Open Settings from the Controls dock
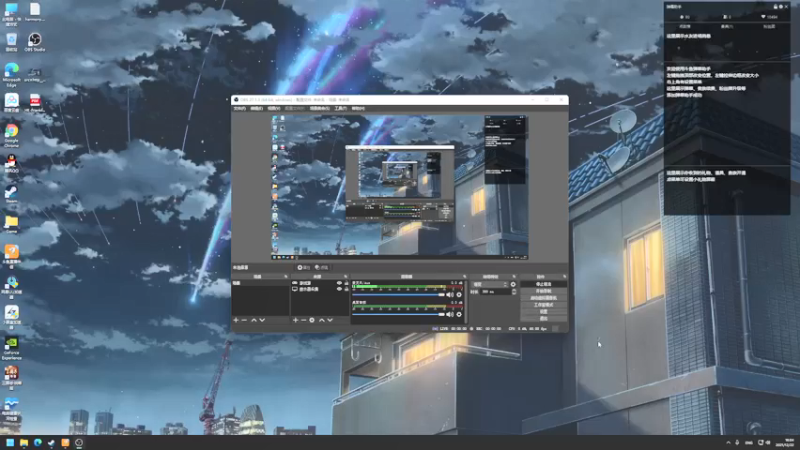 coord(543,312)
